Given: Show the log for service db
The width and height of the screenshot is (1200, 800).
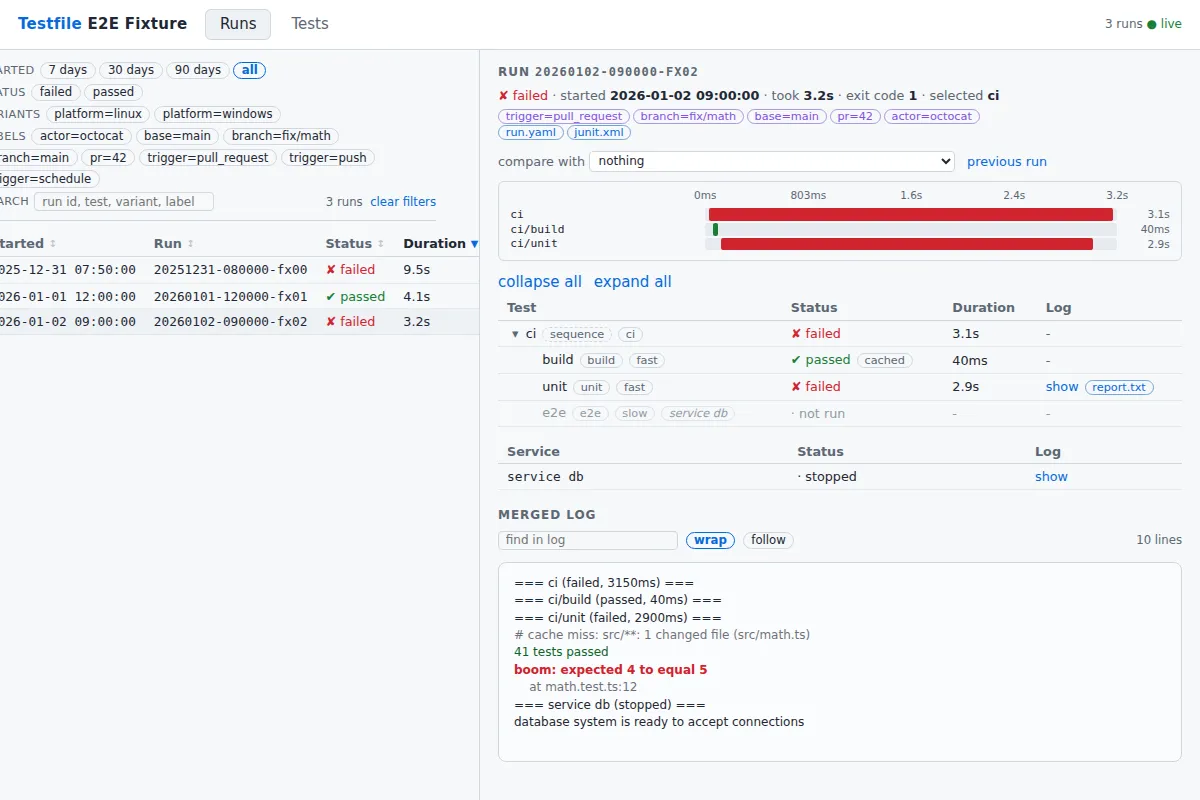Looking at the screenshot, I should (x=1051, y=477).
